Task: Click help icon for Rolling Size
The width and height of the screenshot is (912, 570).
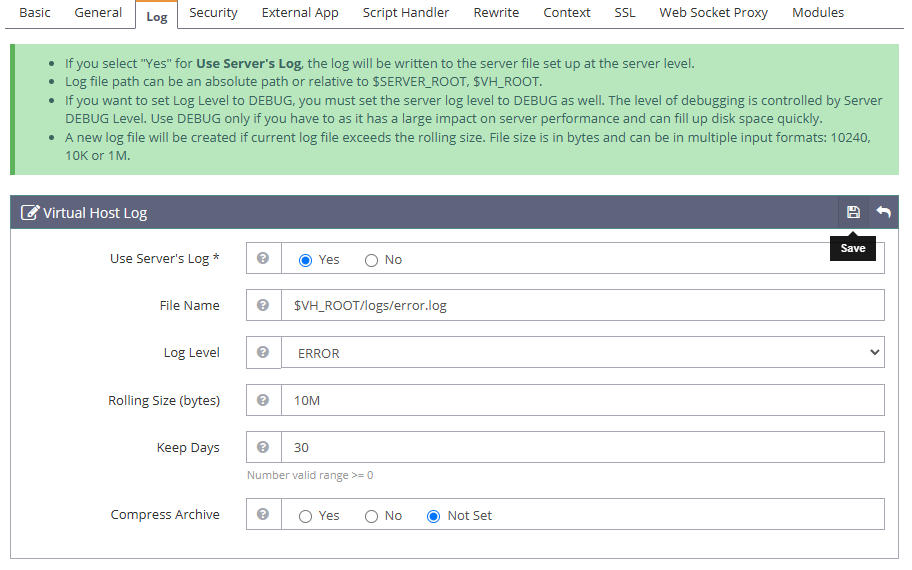Action: 263,400
